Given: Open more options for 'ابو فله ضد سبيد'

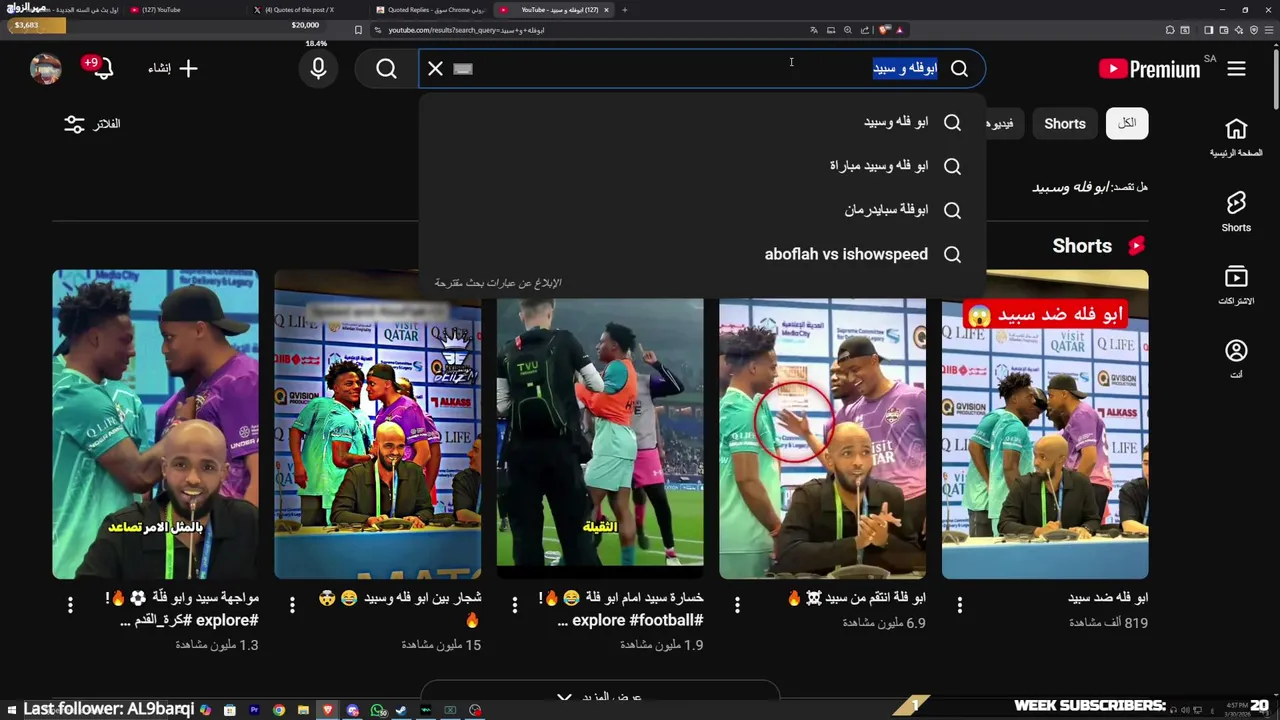Looking at the screenshot, I should tap(959, 605).
